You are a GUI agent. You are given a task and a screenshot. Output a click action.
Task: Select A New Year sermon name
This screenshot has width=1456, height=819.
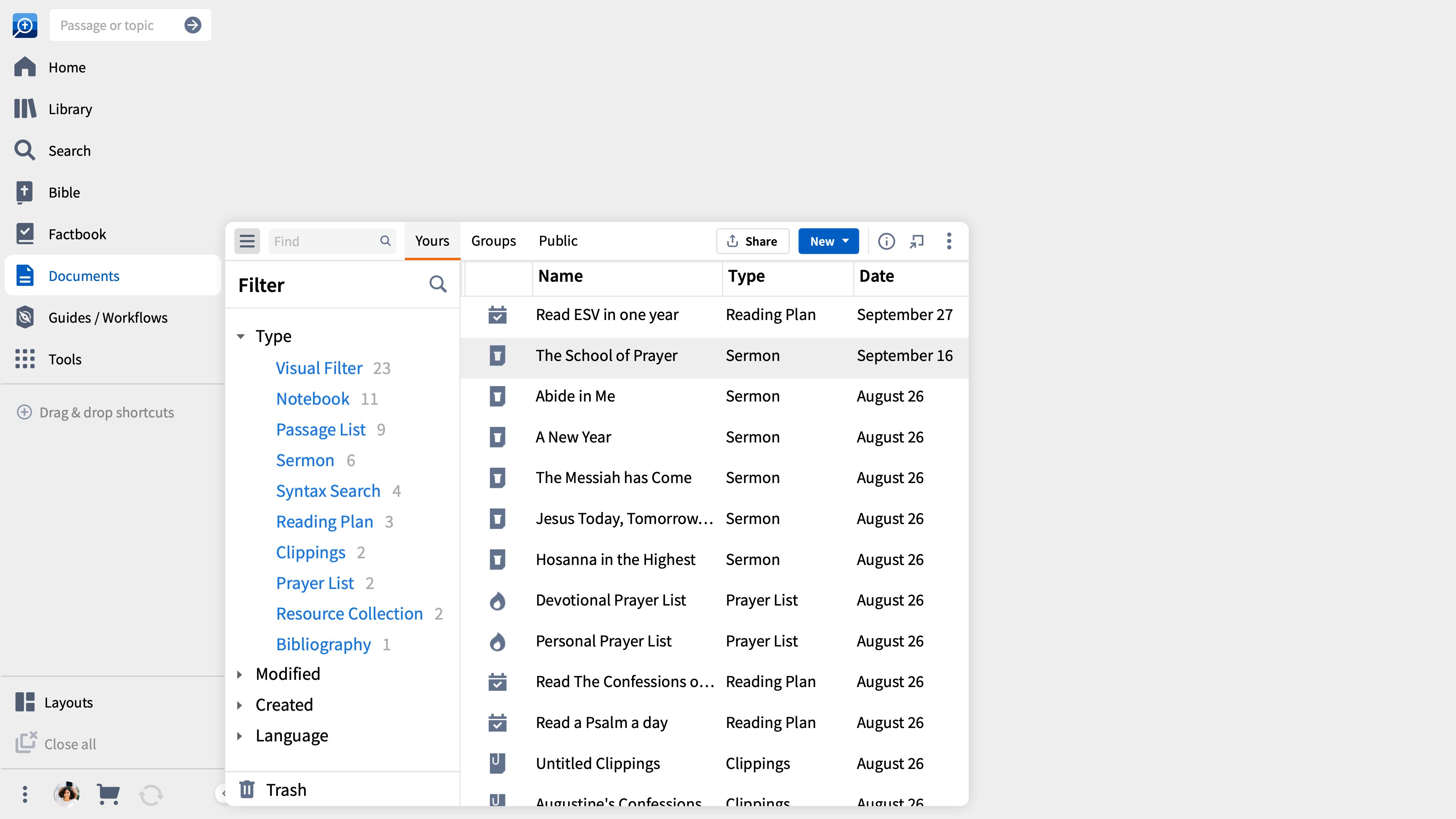573,437
